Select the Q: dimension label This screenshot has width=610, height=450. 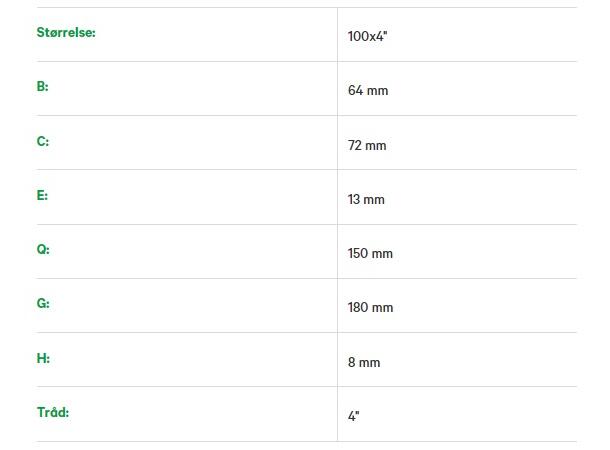[x=43, y=249]
